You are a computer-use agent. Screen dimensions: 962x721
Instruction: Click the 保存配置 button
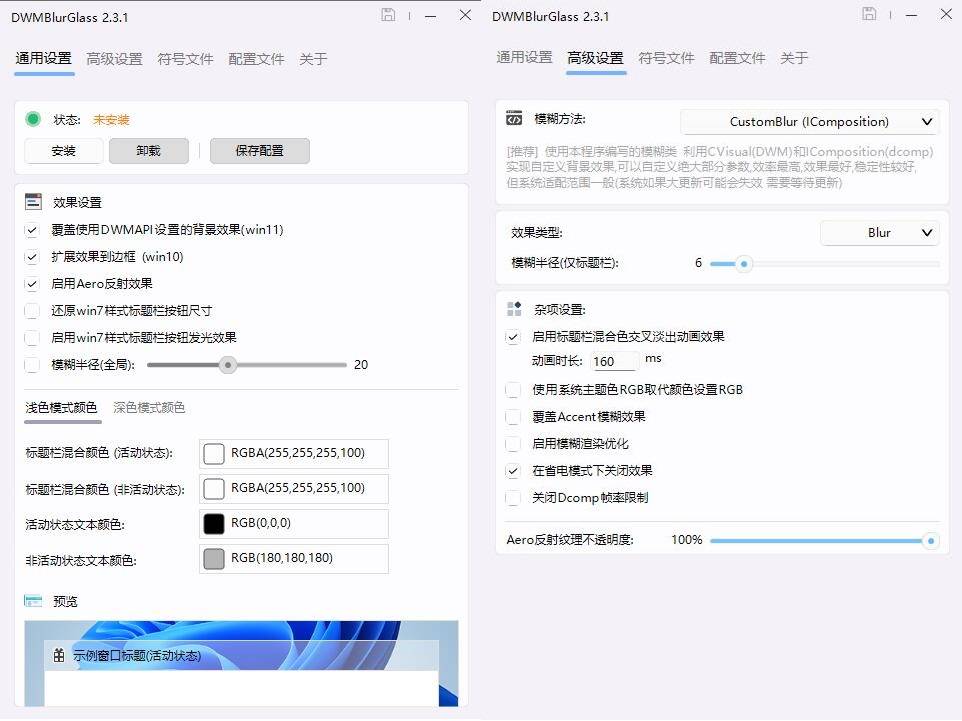coord(260,151)
